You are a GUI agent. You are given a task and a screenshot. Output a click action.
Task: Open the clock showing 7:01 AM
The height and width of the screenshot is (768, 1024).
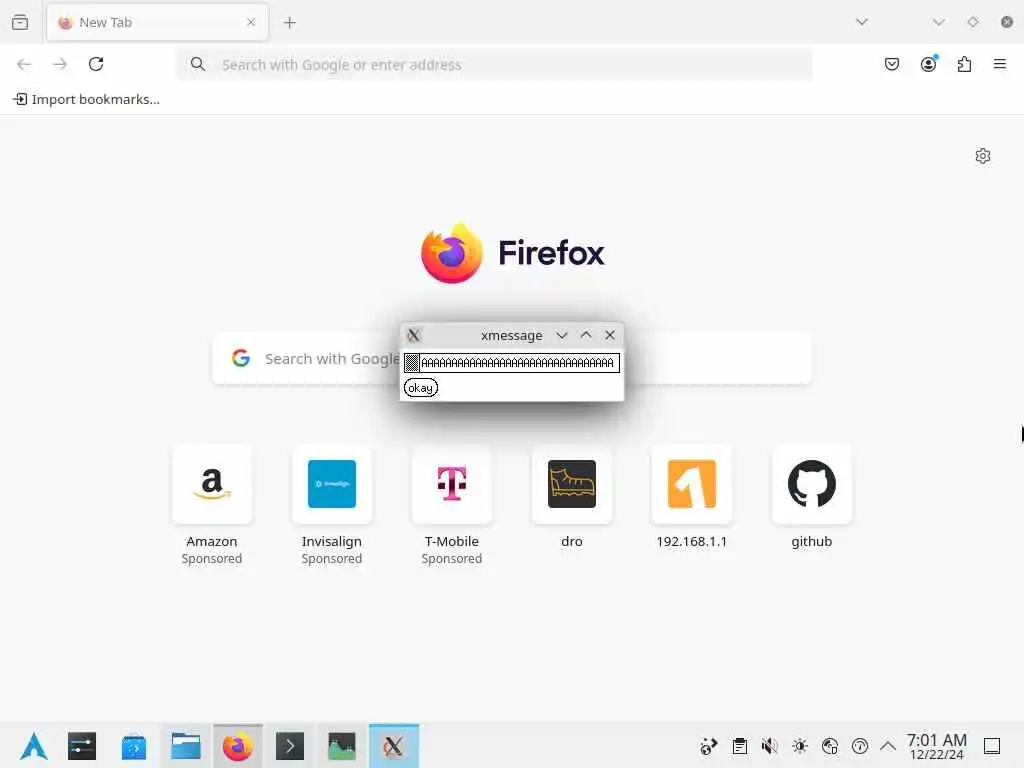click(x=936, y=746)
